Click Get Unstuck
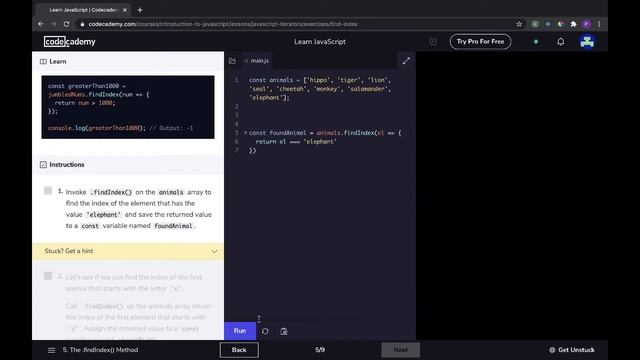This screenshot has height=360, width=640. (572, 350)
